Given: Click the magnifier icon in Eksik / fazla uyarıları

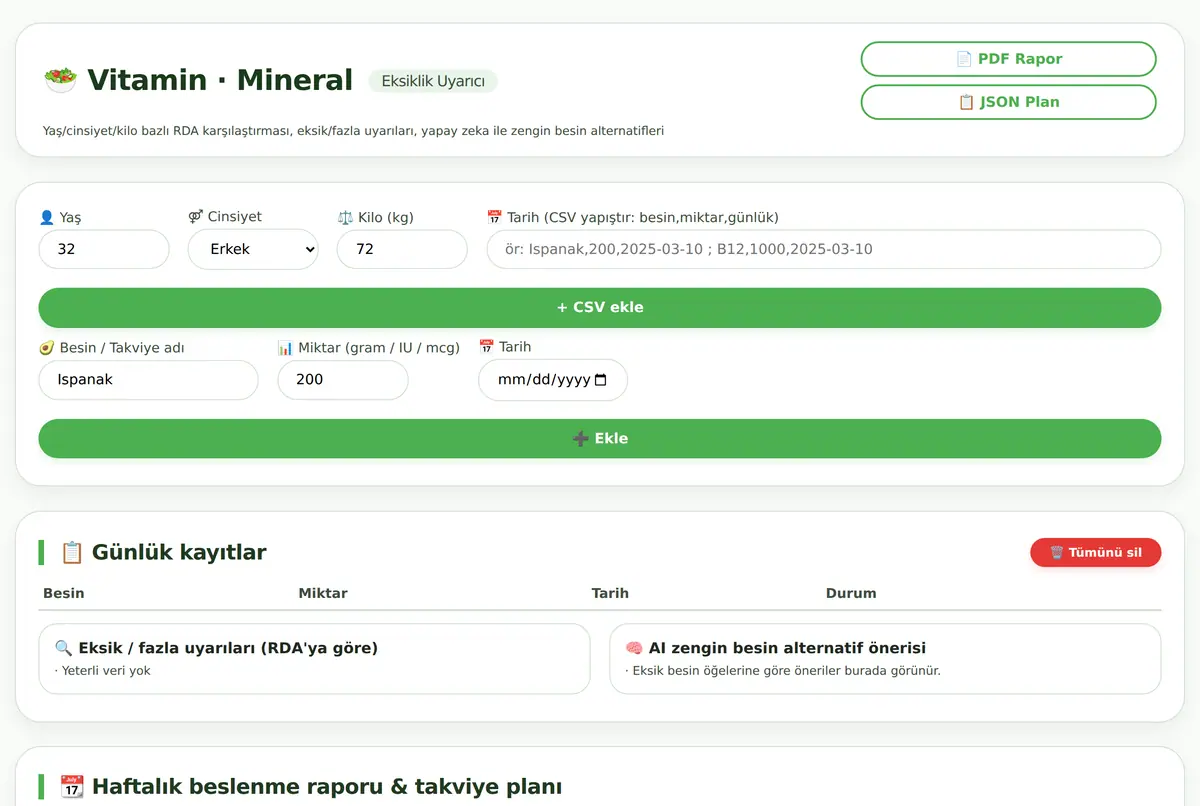Looking at the screenshot, I should [x=64, y=648].
